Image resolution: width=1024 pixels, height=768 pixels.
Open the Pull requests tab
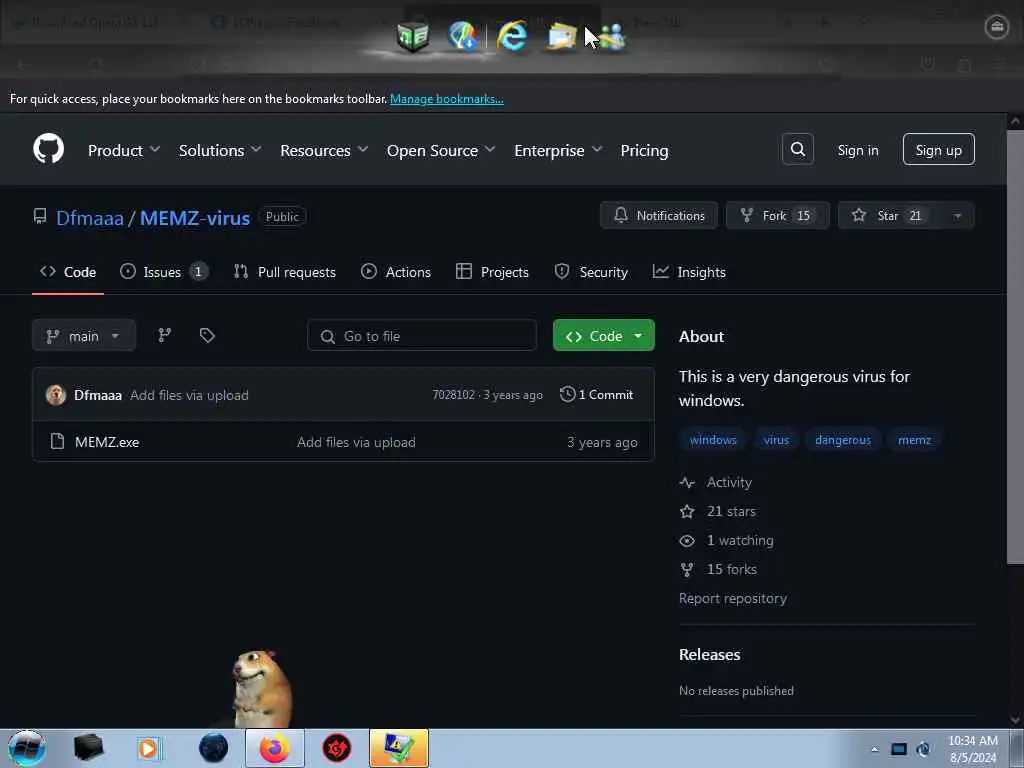pyautogui.click(x=285, y=272)
